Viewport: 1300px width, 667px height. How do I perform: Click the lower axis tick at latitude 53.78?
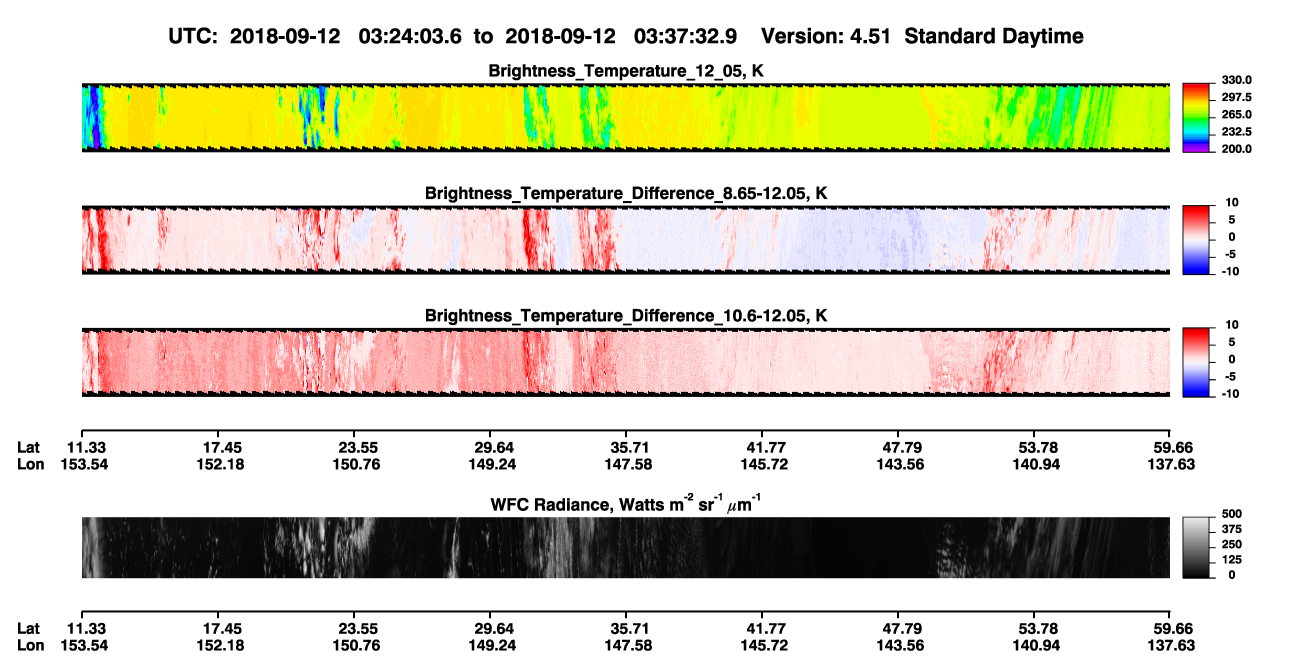pyautogui.click(x=1034, y=614)
